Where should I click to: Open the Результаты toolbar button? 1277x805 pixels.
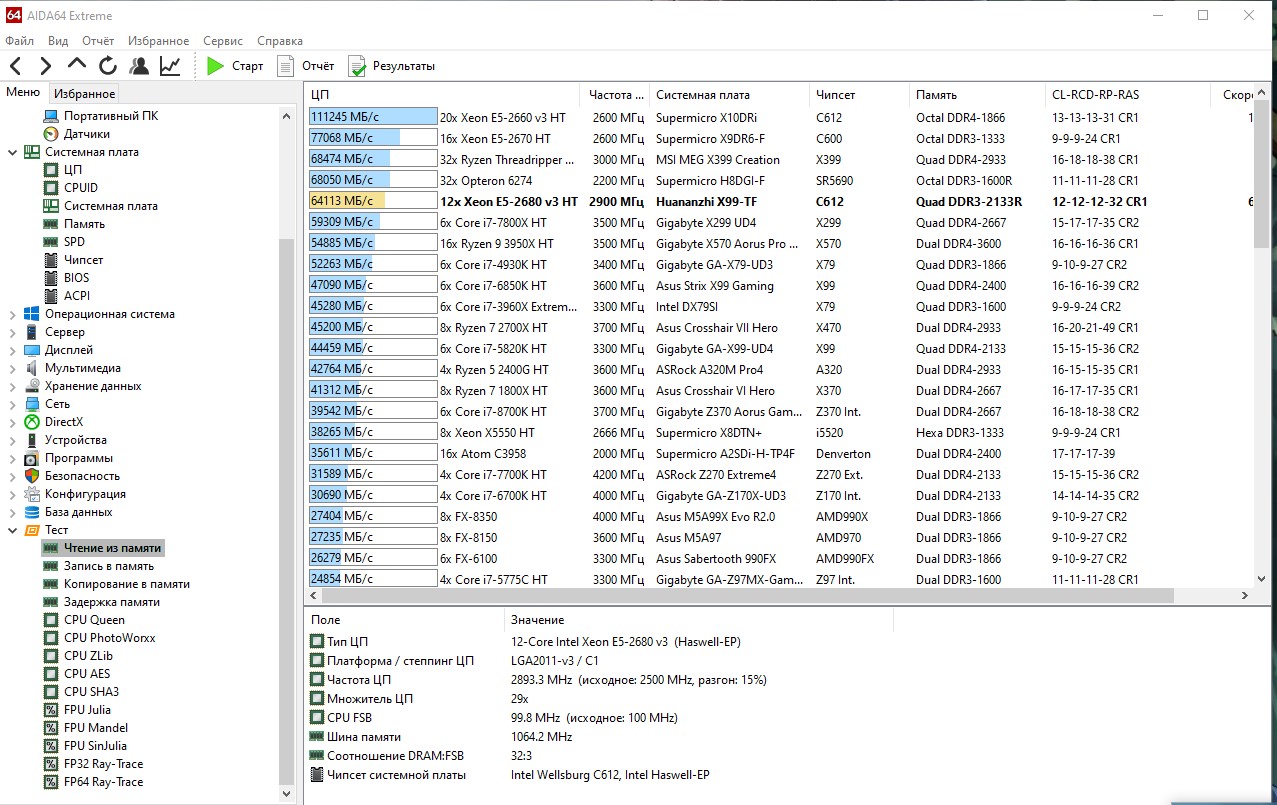(392, 66)
